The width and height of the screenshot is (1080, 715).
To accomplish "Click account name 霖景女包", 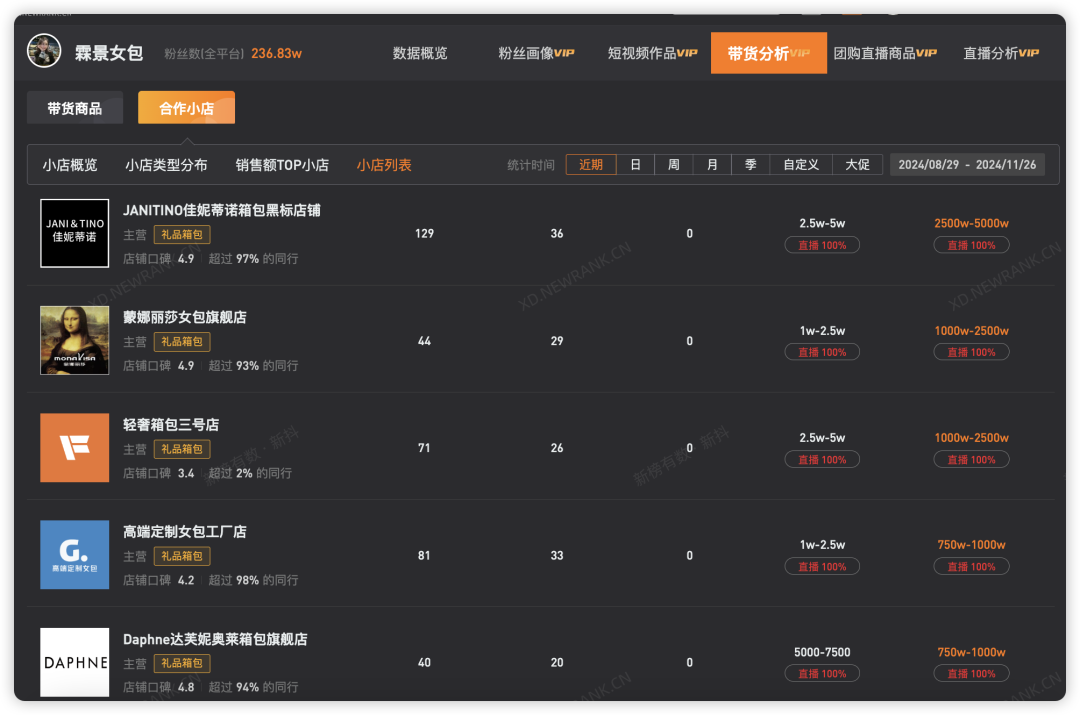I will coord(109,53).
